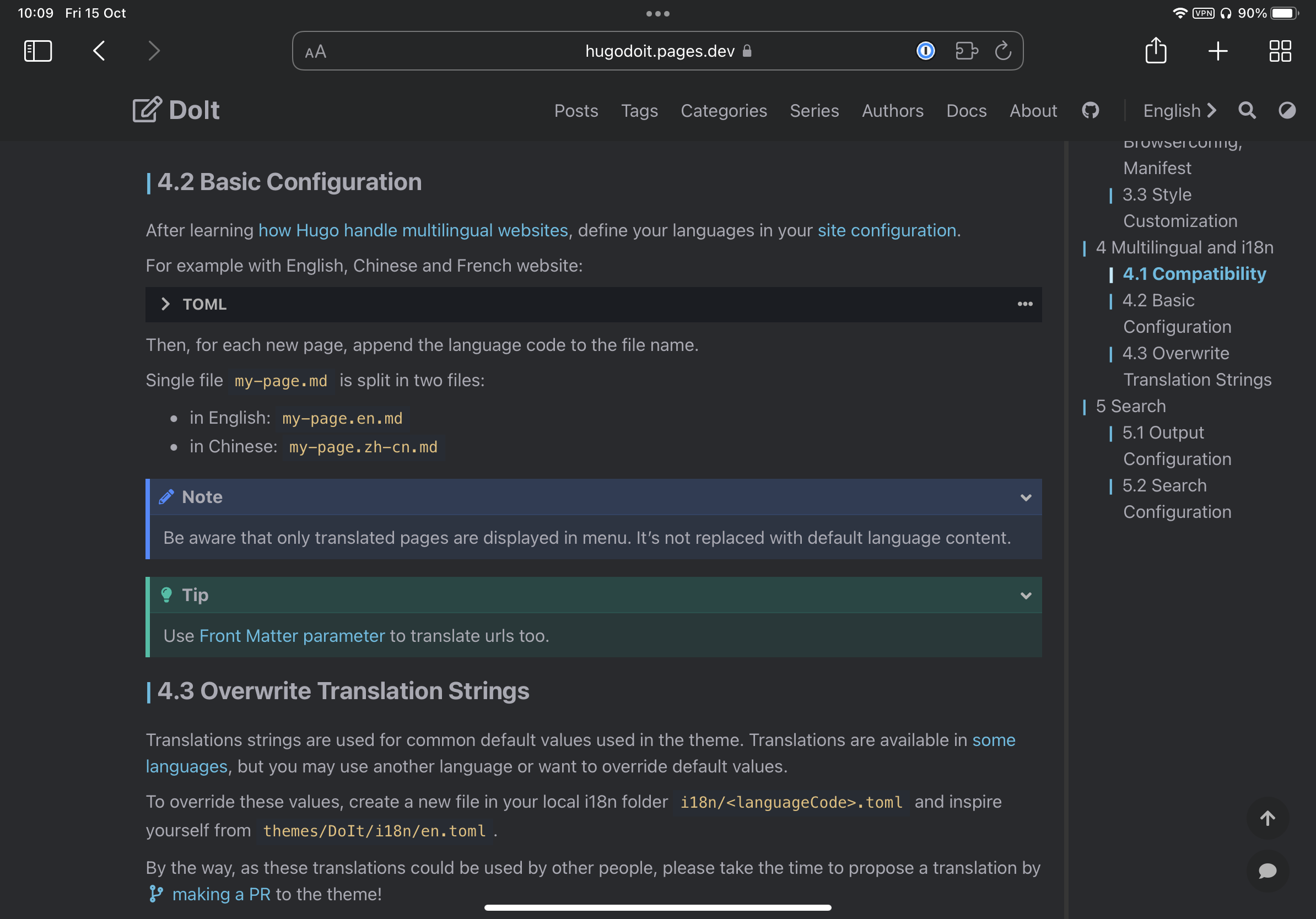Share this page
Image resolution: width=1316 pixels, height=919 pixels.
tap(1156, 51)
